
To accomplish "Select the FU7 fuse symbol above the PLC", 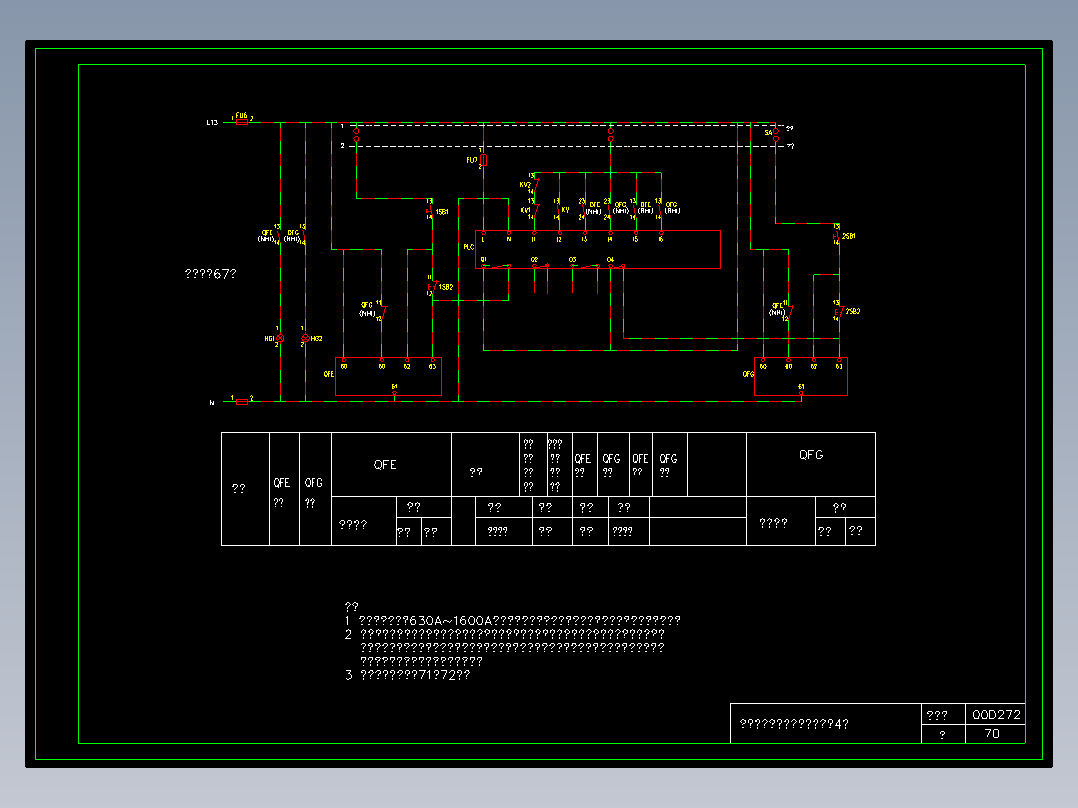I will click(x=483, y=160).
